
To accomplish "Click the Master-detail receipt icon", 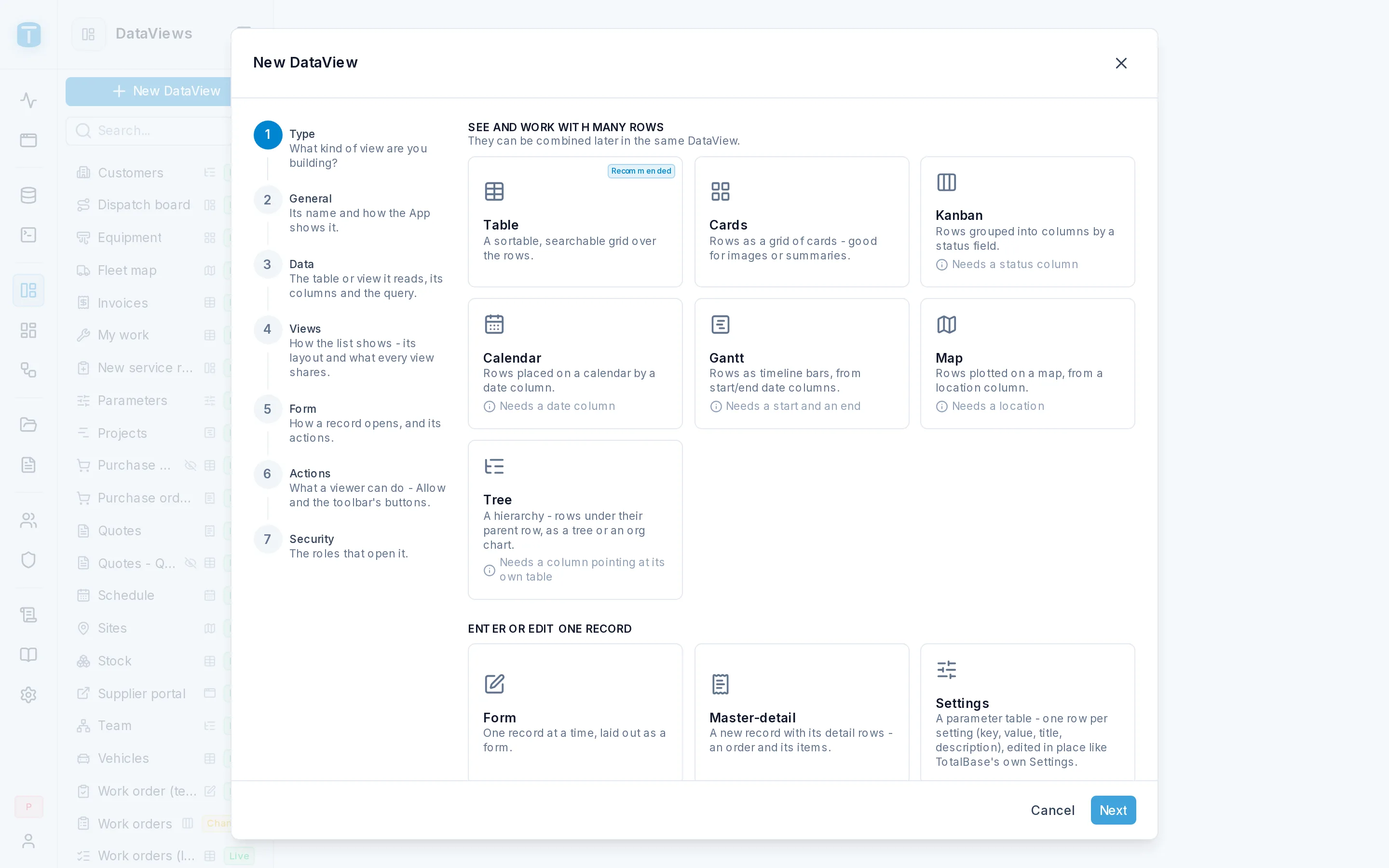I will point(720,684).
